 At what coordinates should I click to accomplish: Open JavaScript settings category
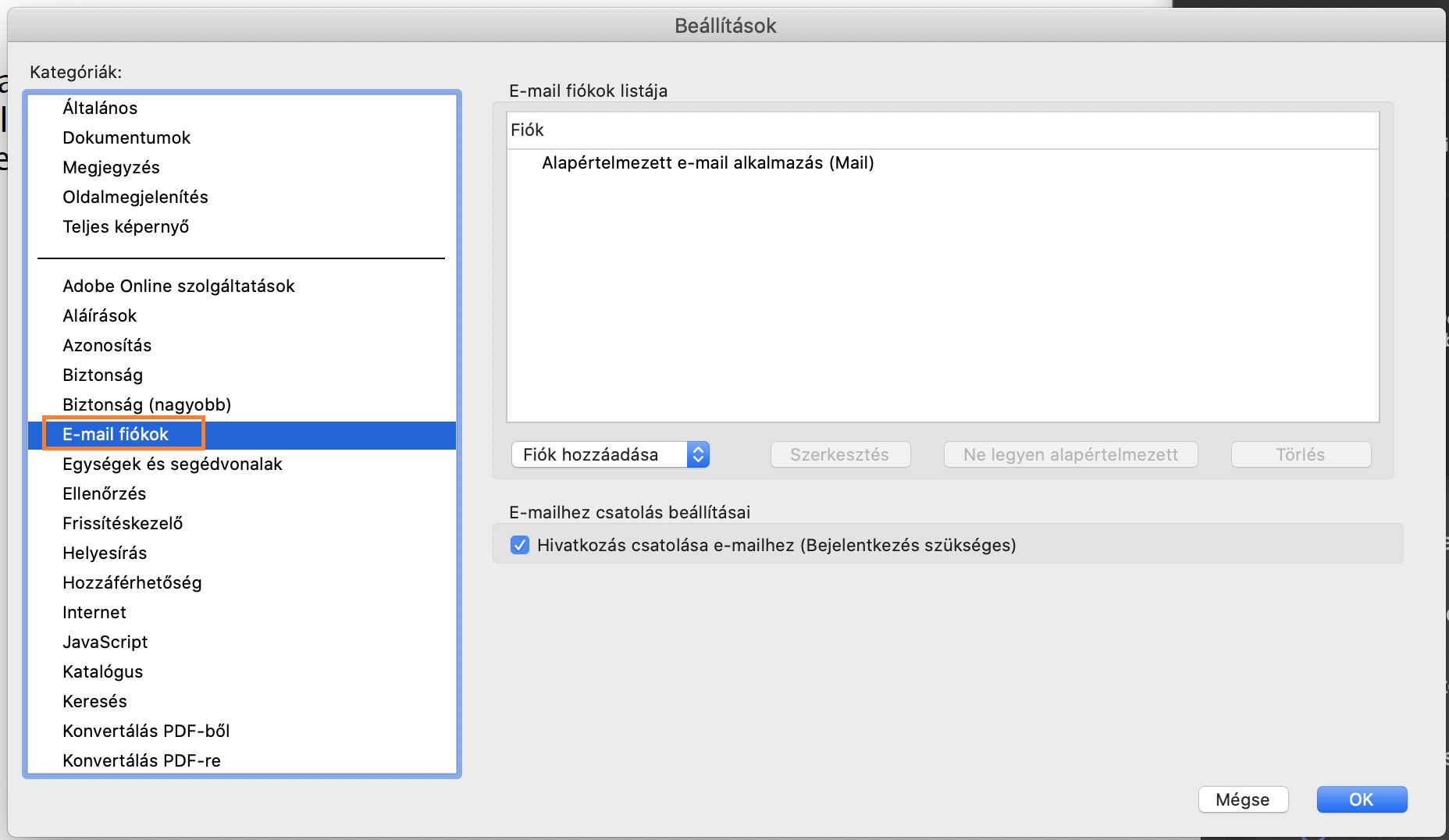pyautogui.click(x=242, y=642)
